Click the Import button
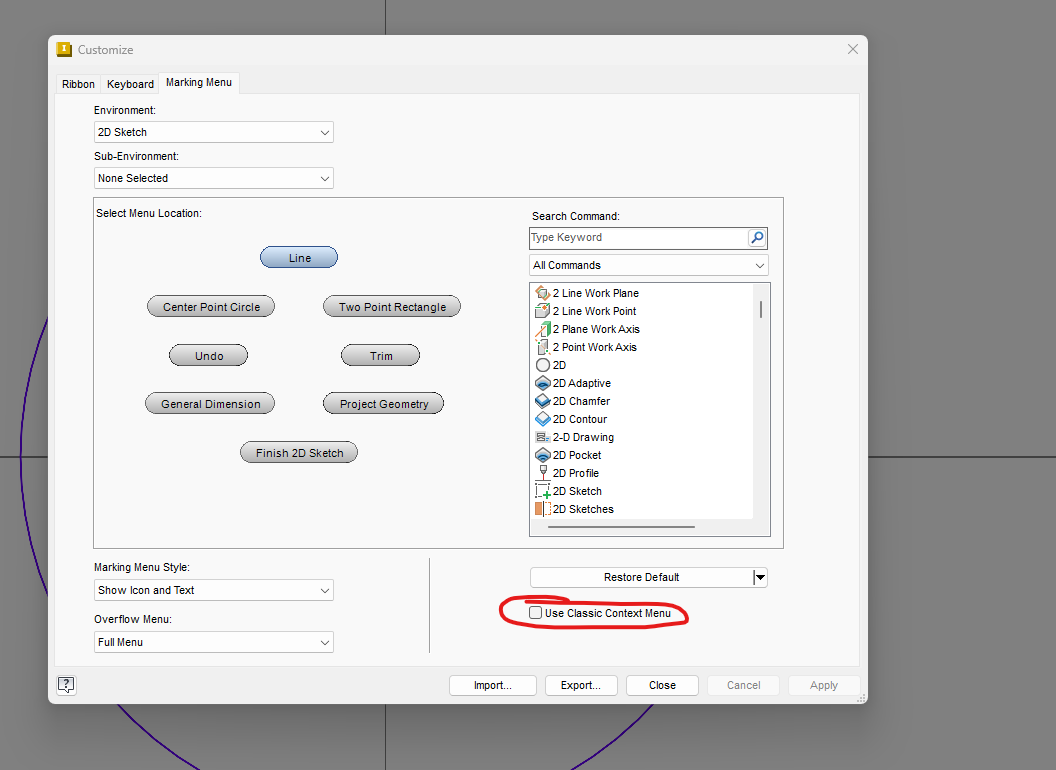Image resolution: width=1056 pixels, height=770 pixels. [x=493, y=685]
